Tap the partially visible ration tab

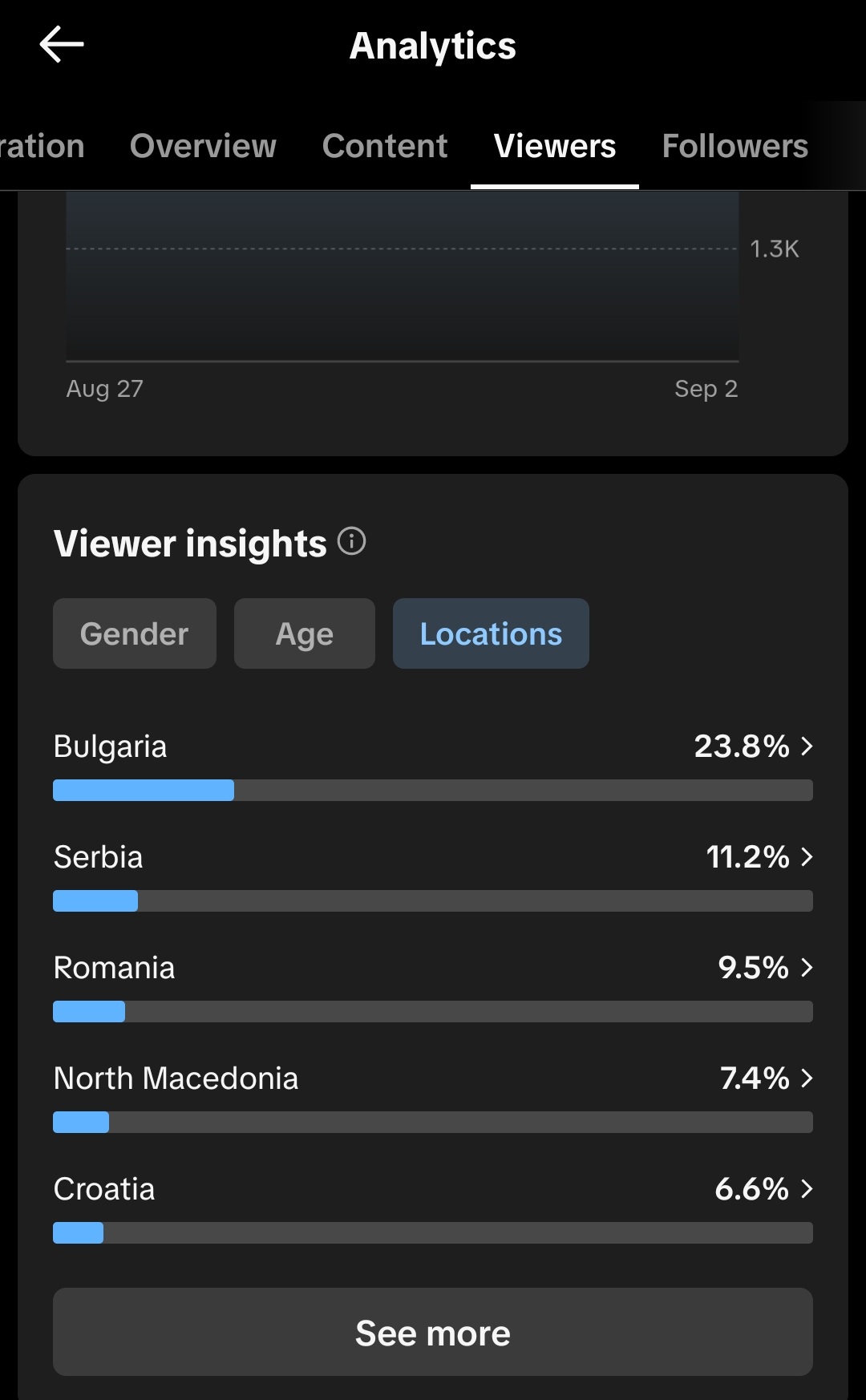[x=42, y=146]
